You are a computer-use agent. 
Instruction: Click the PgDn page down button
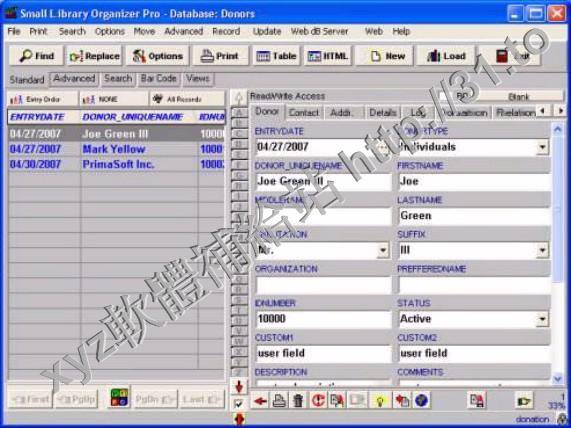pos(155,400)
